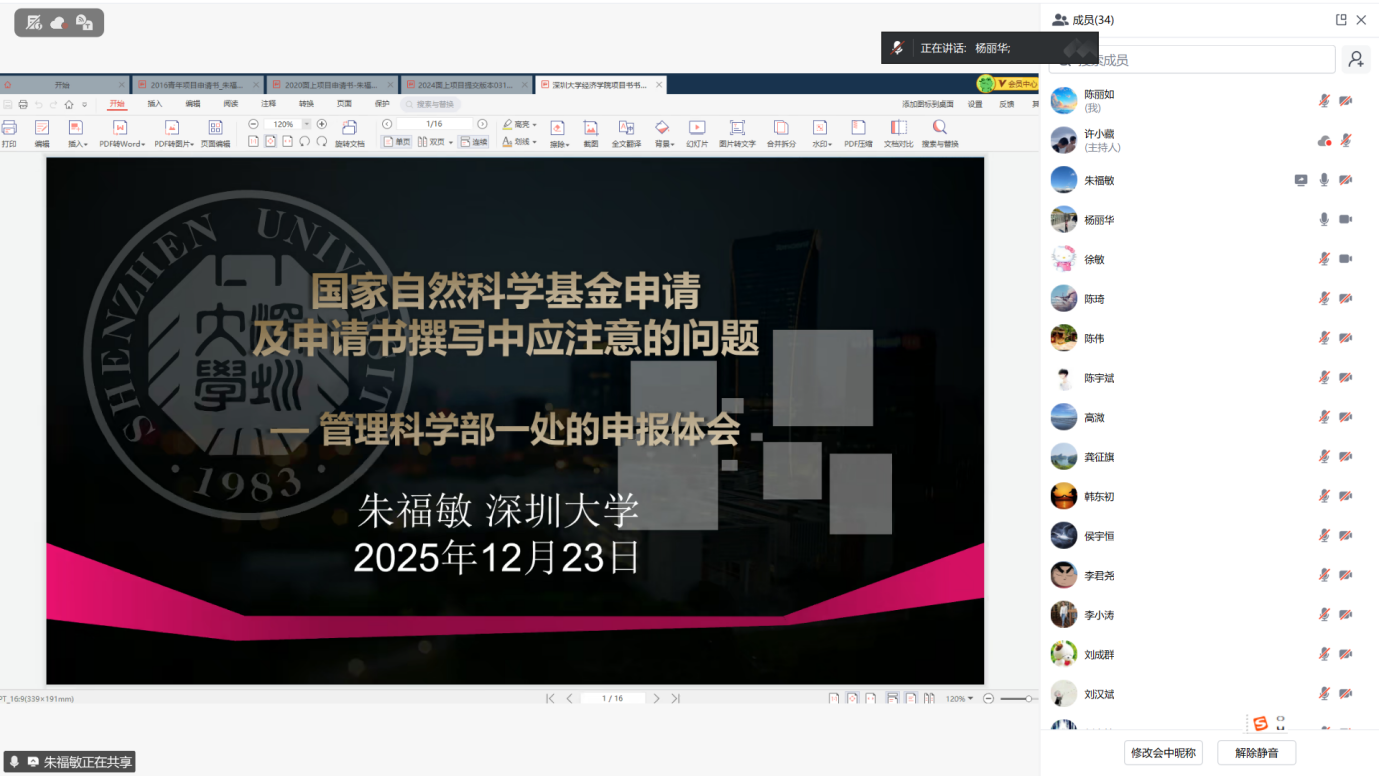Expand the 高亮 highlight dropdown
1379x776 pixels.
tap(535, 125)
